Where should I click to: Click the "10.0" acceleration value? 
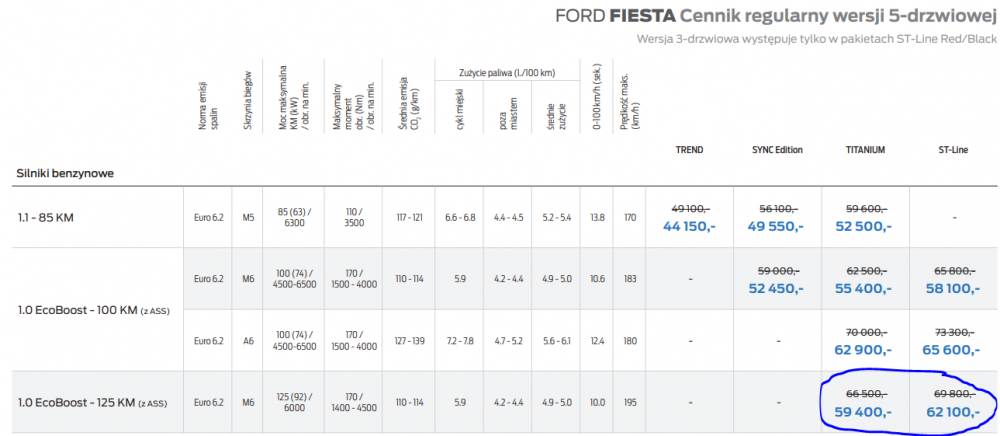pyautogui.click(x=597, y=402)
